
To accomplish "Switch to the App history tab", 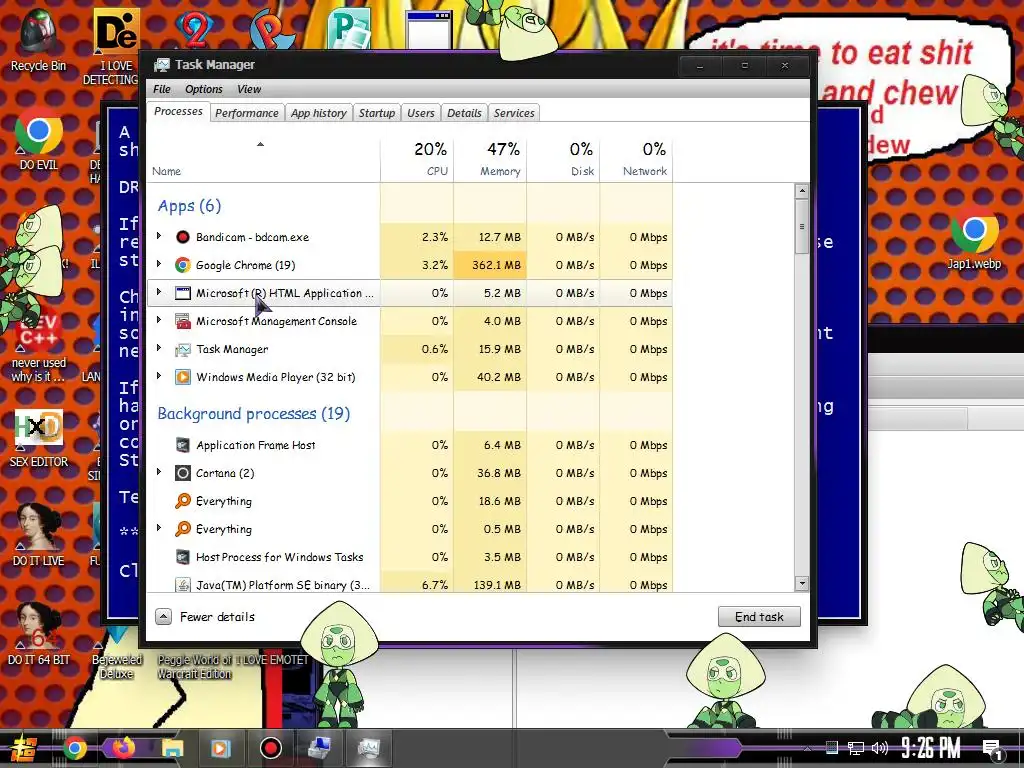I will (319, 113).
